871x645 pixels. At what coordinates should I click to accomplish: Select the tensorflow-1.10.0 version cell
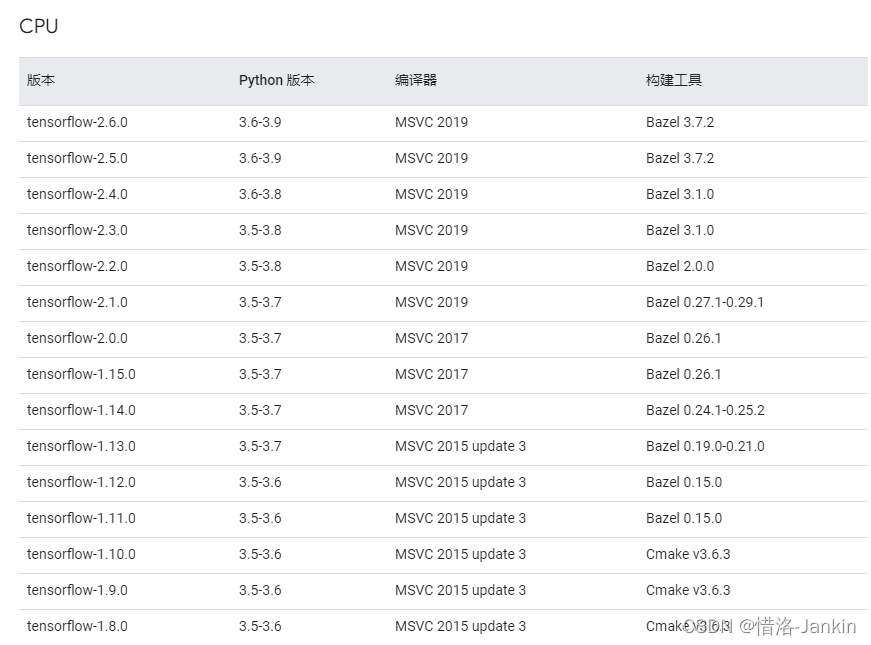click(81, 554)
